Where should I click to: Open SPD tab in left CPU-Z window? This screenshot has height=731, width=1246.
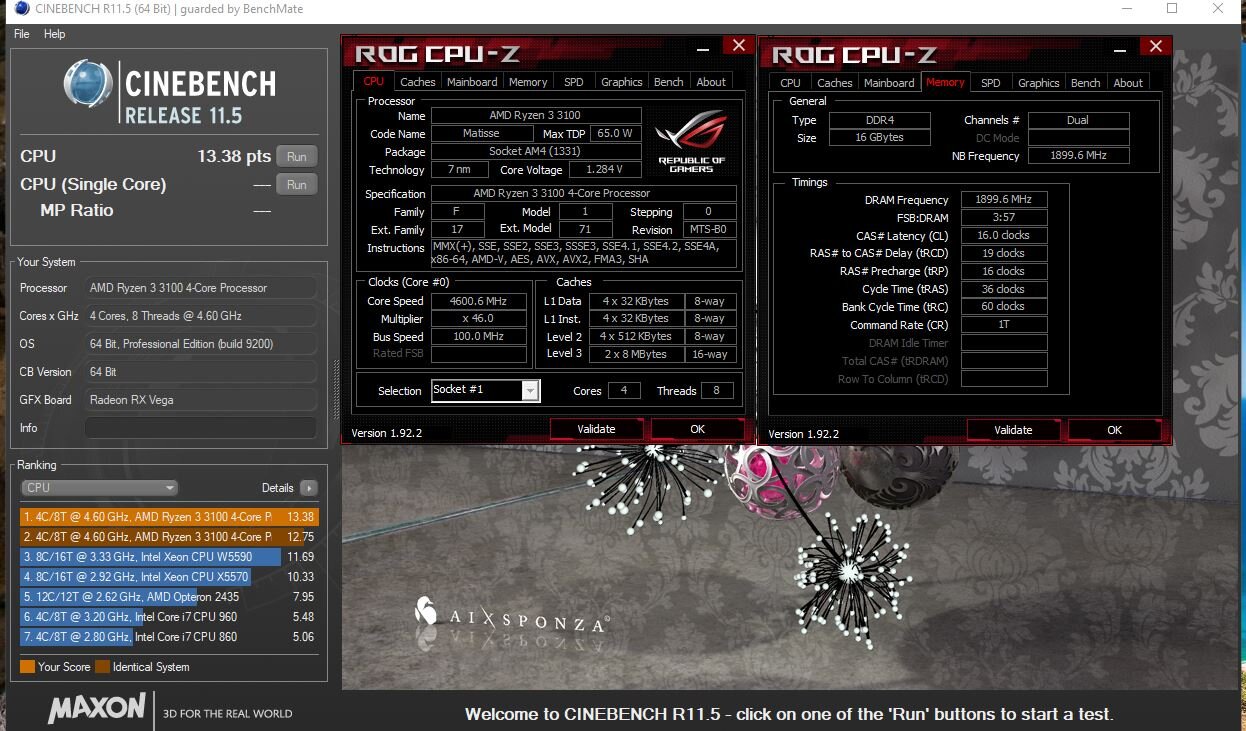tap(573, 82)
